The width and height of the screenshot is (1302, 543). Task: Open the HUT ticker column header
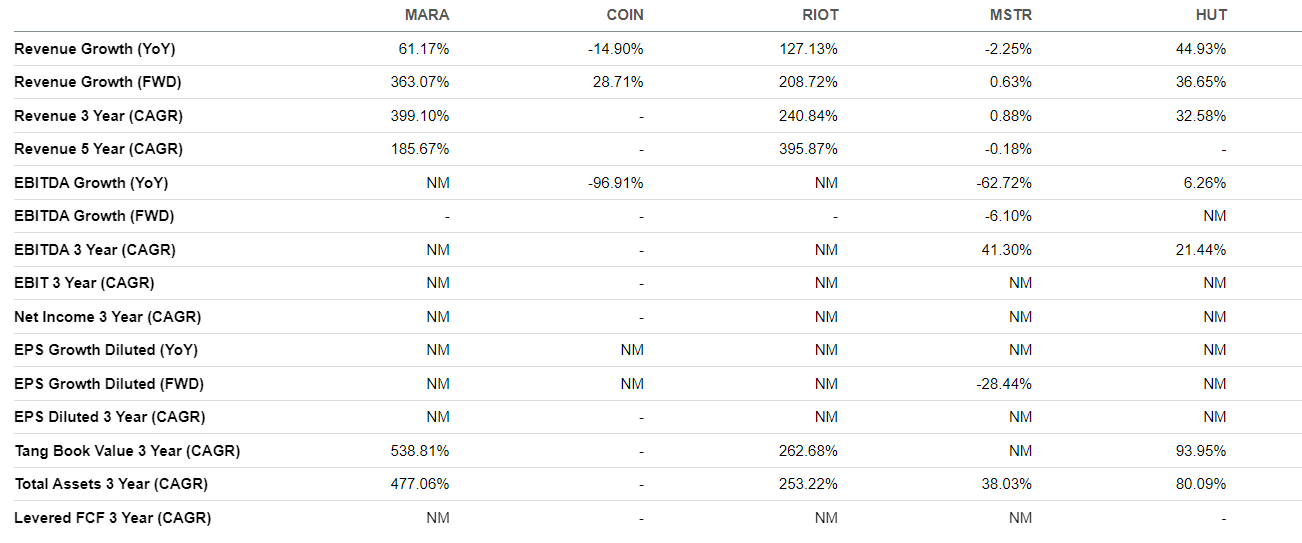click(x=1210, y=15)
